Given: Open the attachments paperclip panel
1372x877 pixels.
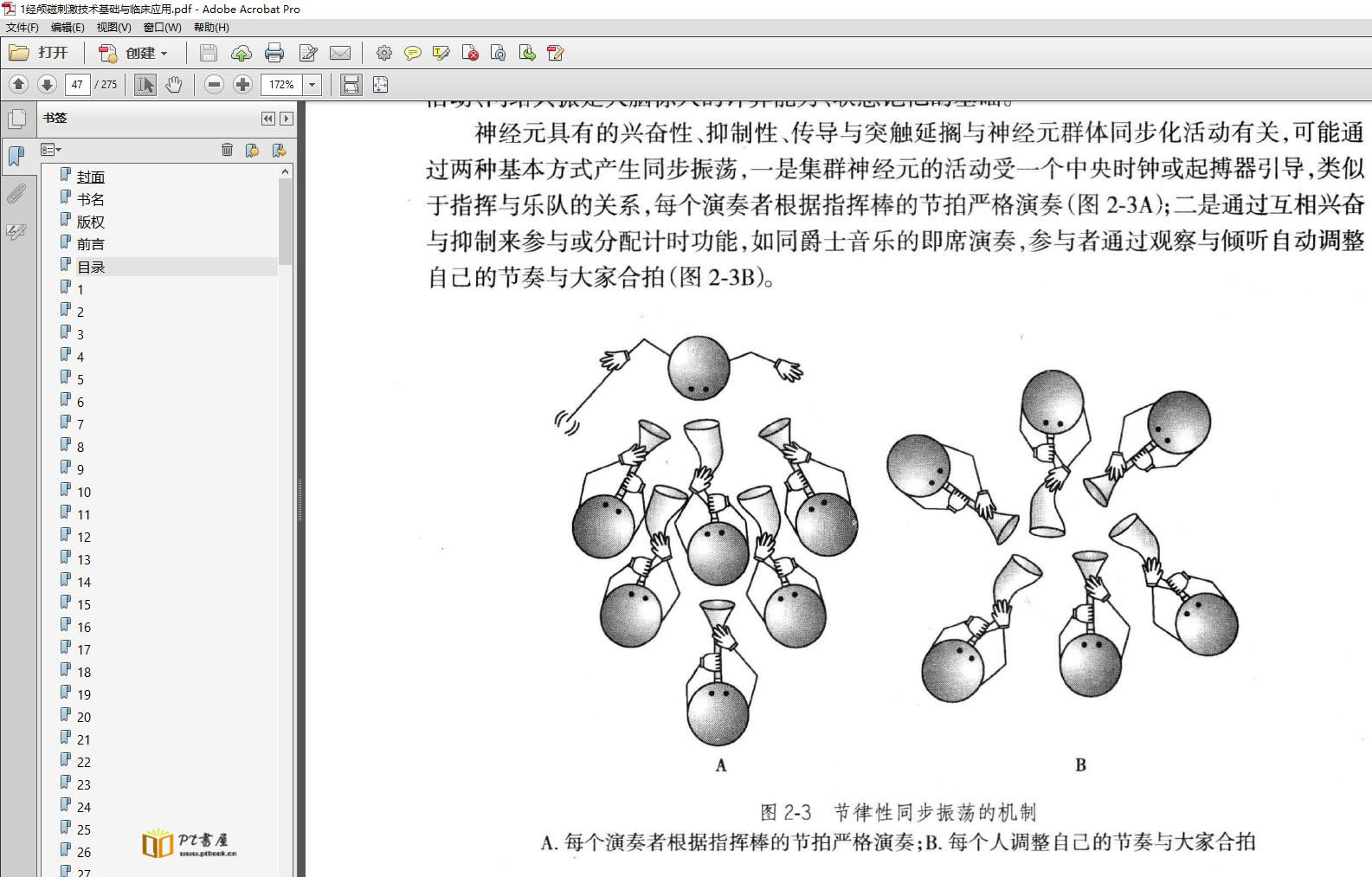Looking at the screenshot, I should coord(16,193).
